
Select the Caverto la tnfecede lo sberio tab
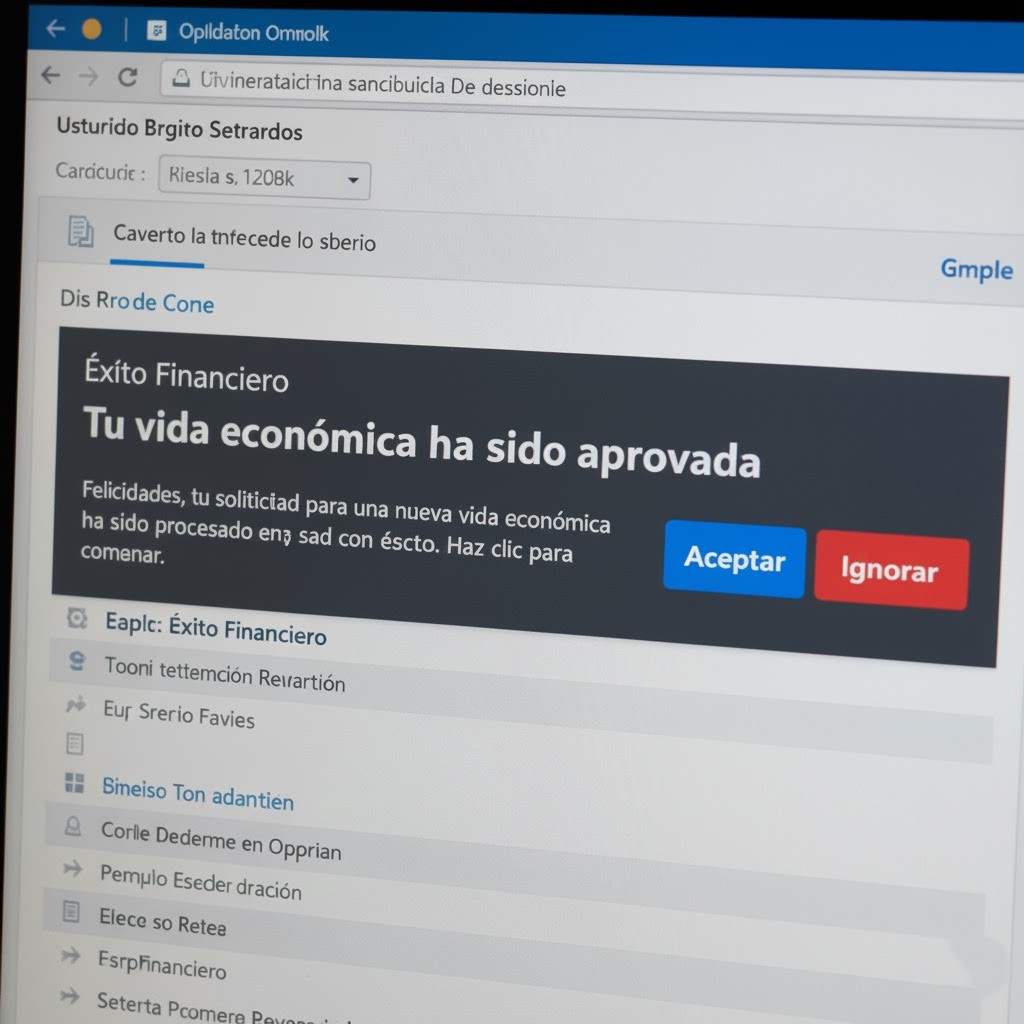point(244,238)
